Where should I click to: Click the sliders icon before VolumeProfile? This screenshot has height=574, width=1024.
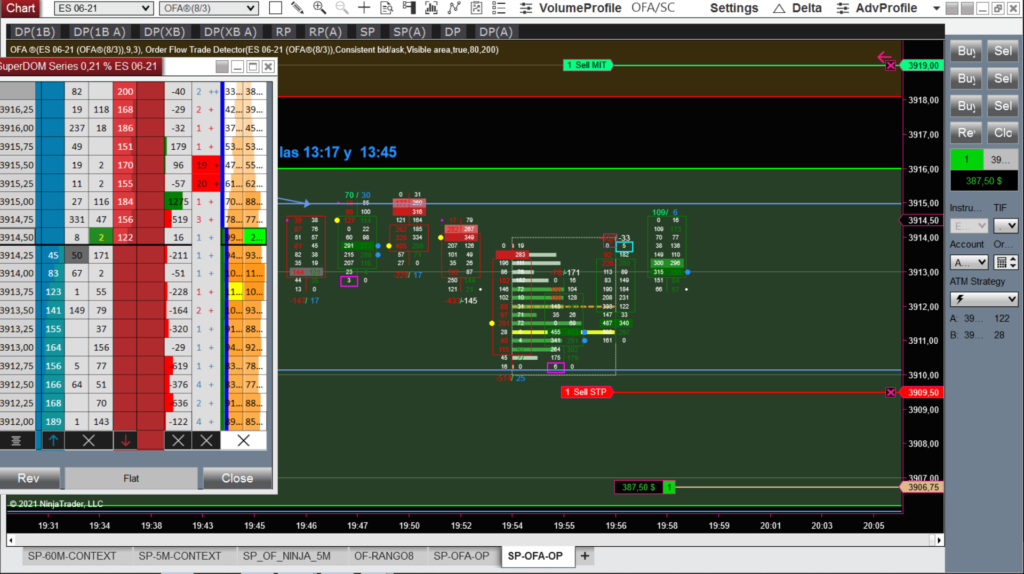click(x=526, y=8)
